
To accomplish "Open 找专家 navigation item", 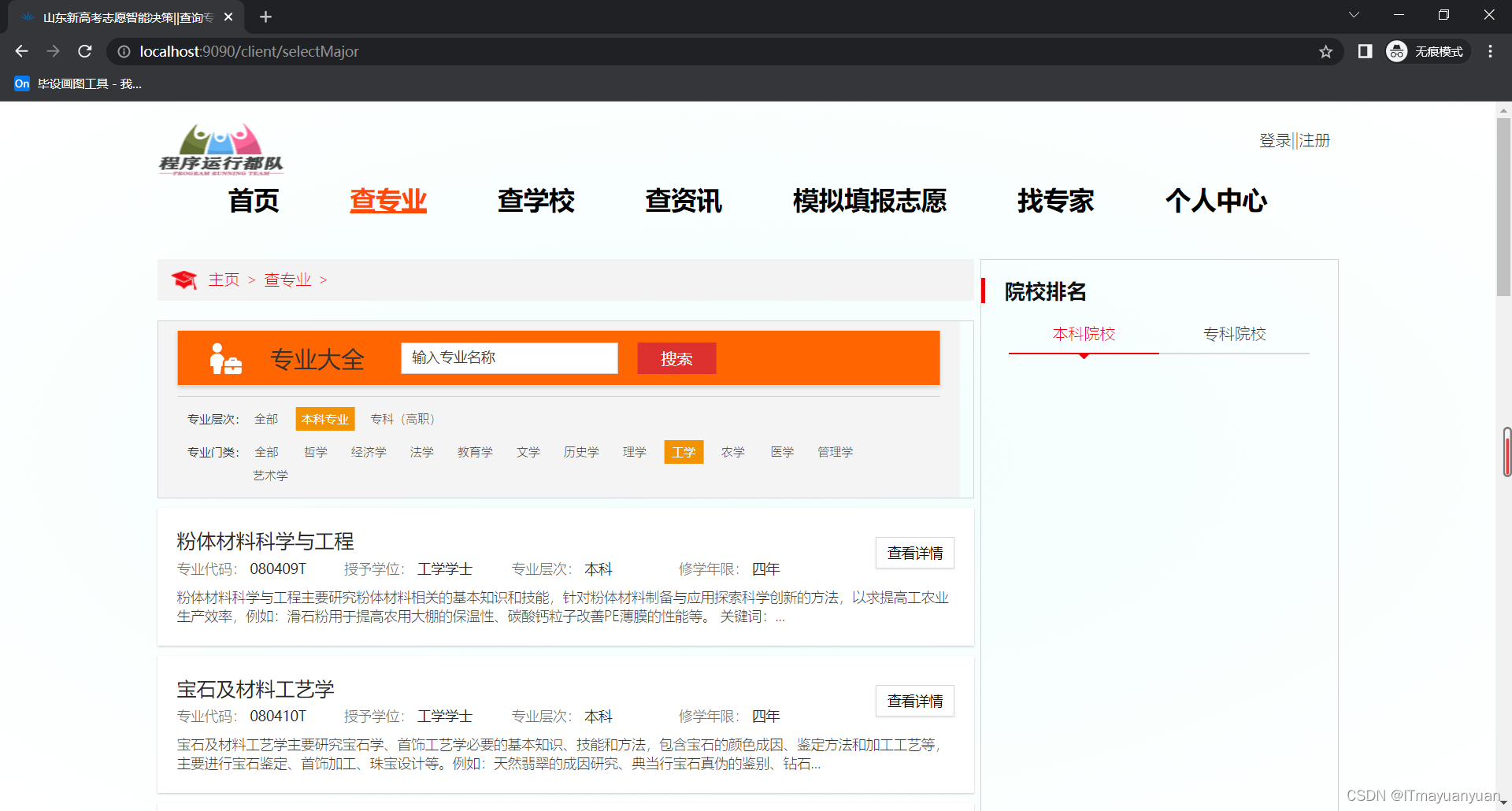I will [1055, 201].
